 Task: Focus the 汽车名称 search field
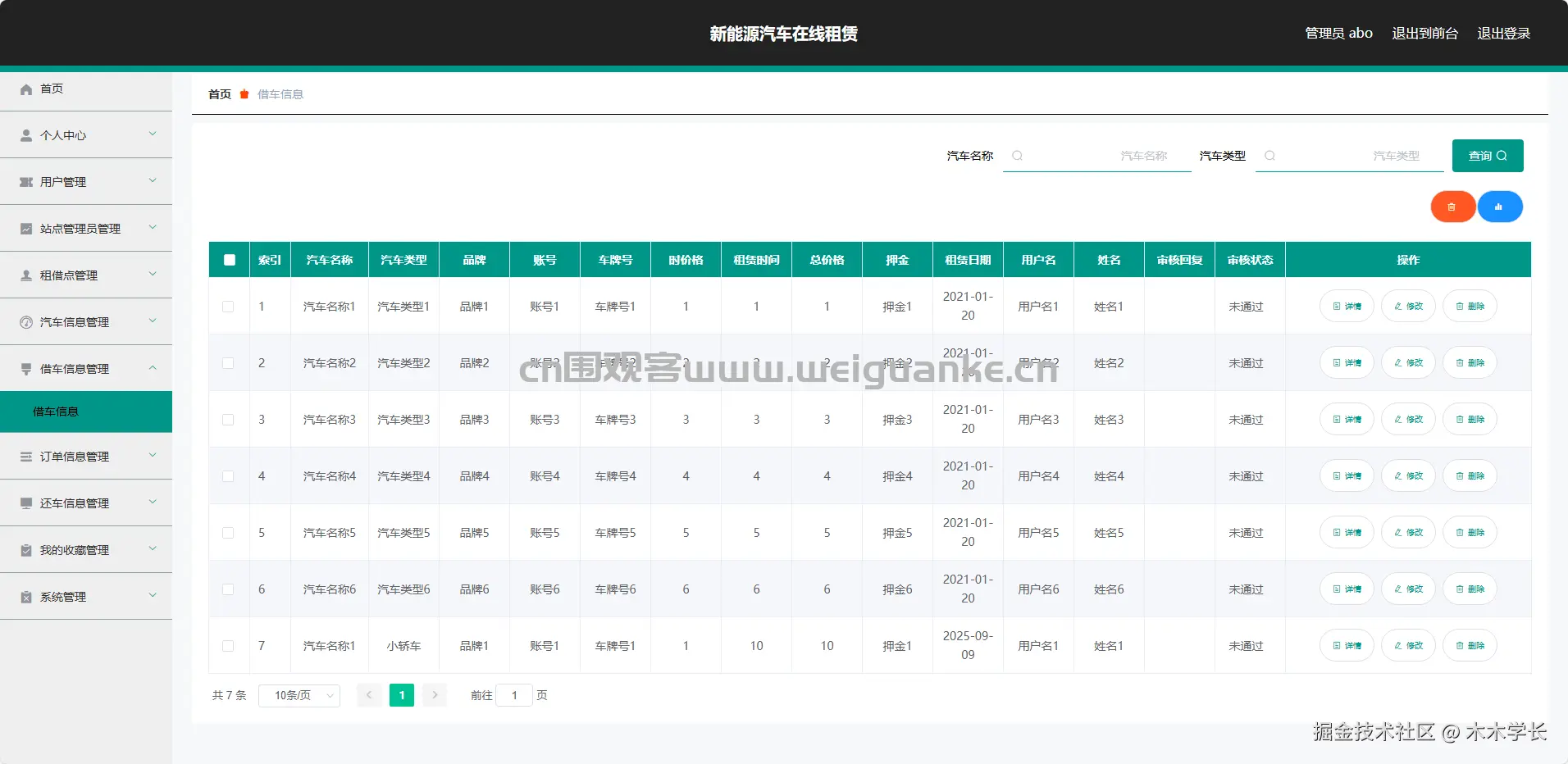pos(1097,156)
